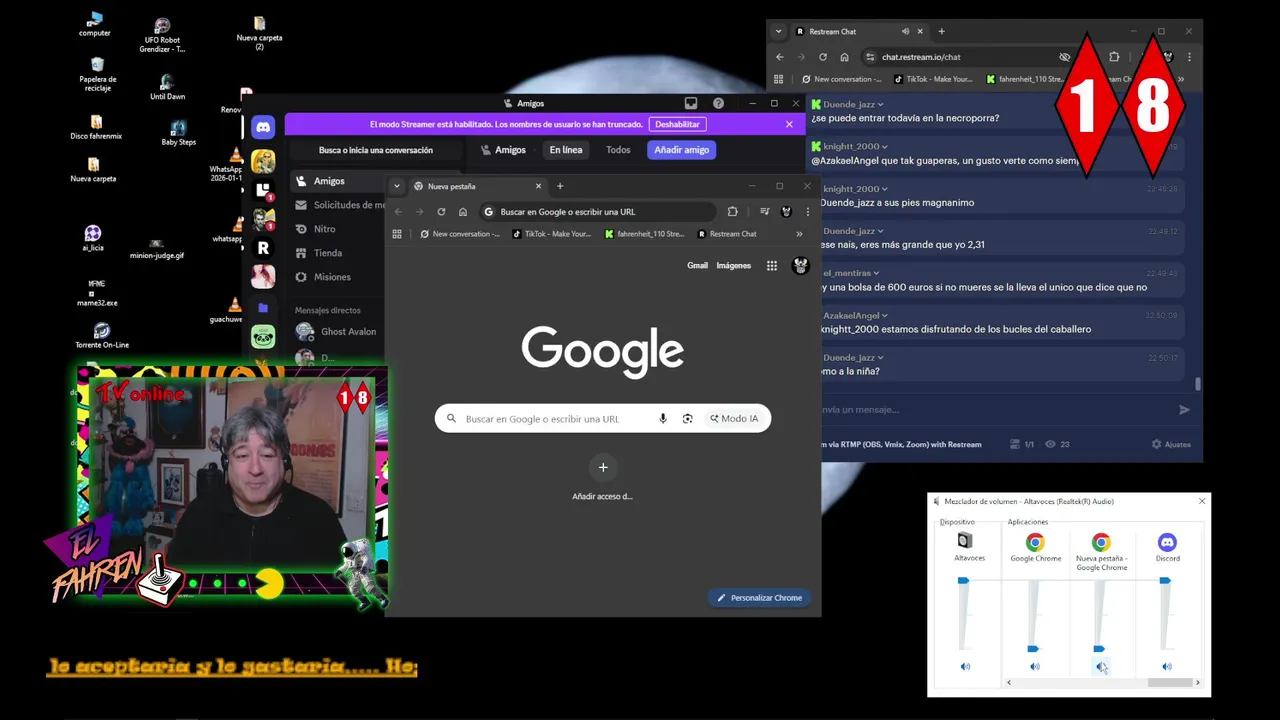This screenshot has width=1280, height=720.
Task: Expand options for knightt_2000 on AzakaelAngel message
Action: tap(886, 146)
